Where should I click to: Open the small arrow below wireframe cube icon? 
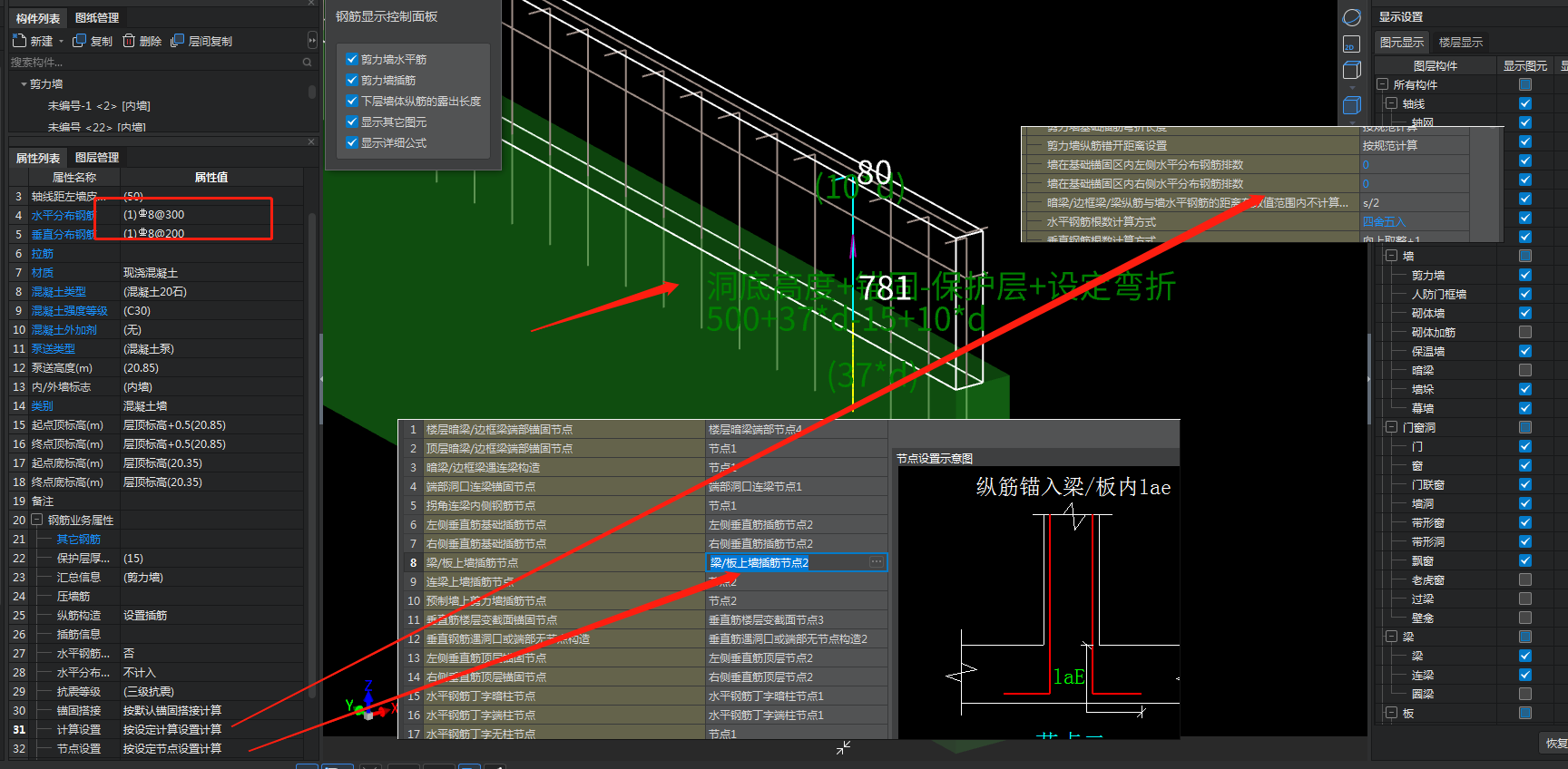1352,87
